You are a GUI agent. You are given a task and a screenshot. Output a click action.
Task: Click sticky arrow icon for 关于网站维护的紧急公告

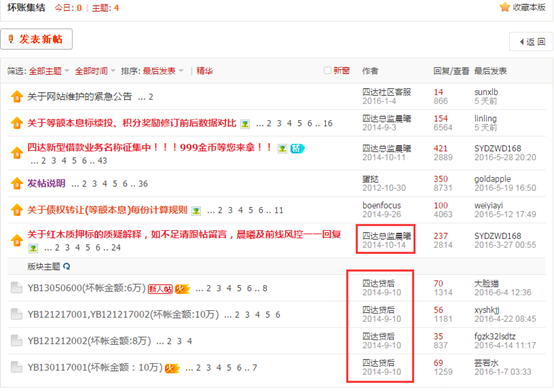pyautogui.click(x=17, y=96)
